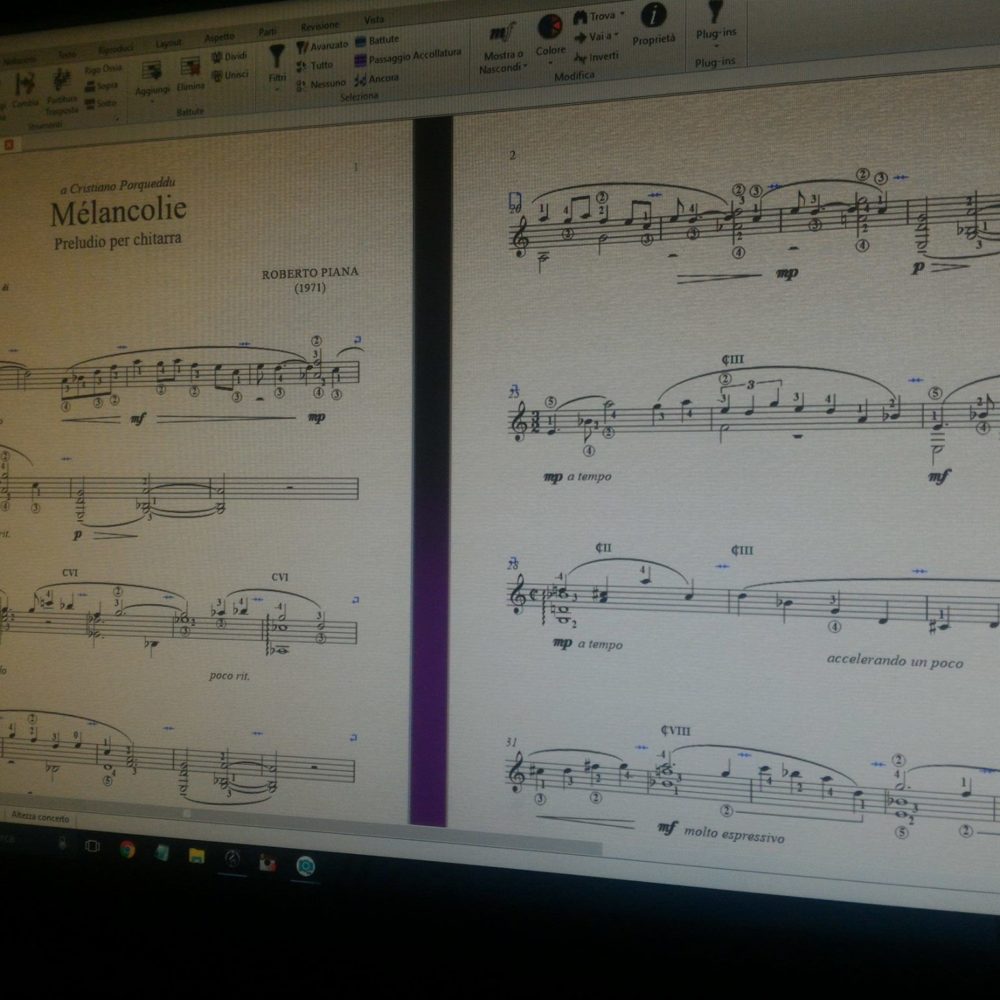Open File Explorer from the taskbar
Image resolution: width=1000 pixels, height=1000 pixels.
(x=196, y=855)
